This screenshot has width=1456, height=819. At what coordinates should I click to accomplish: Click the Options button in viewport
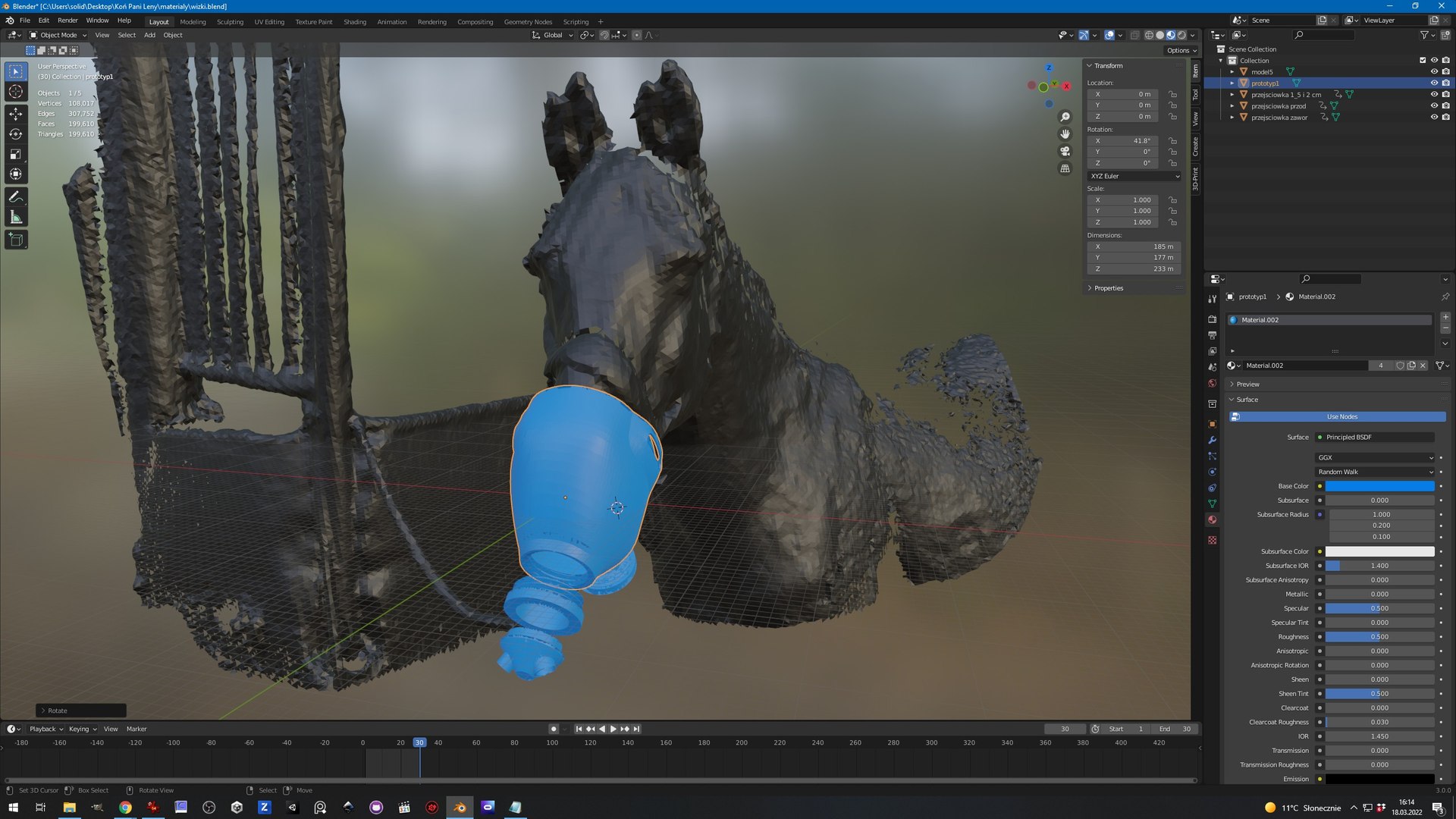click(1181, 50)
